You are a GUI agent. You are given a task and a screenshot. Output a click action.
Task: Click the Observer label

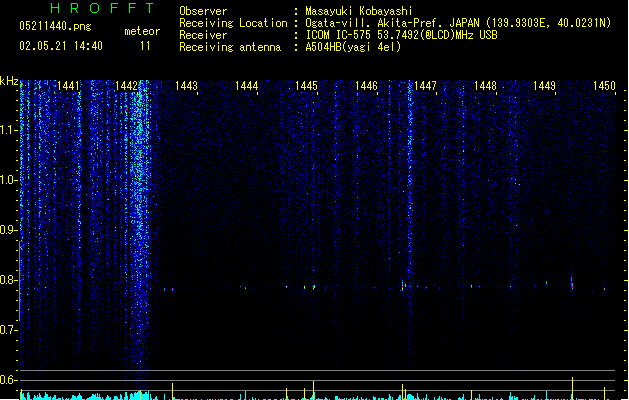[203, 11]
